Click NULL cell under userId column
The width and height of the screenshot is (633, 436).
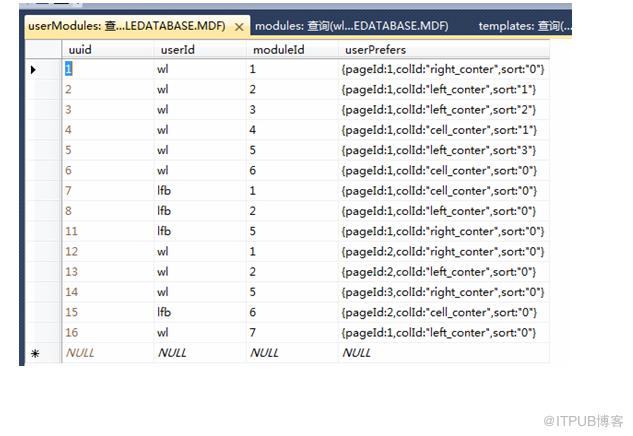pyautogui.click(x=200, y=353)
